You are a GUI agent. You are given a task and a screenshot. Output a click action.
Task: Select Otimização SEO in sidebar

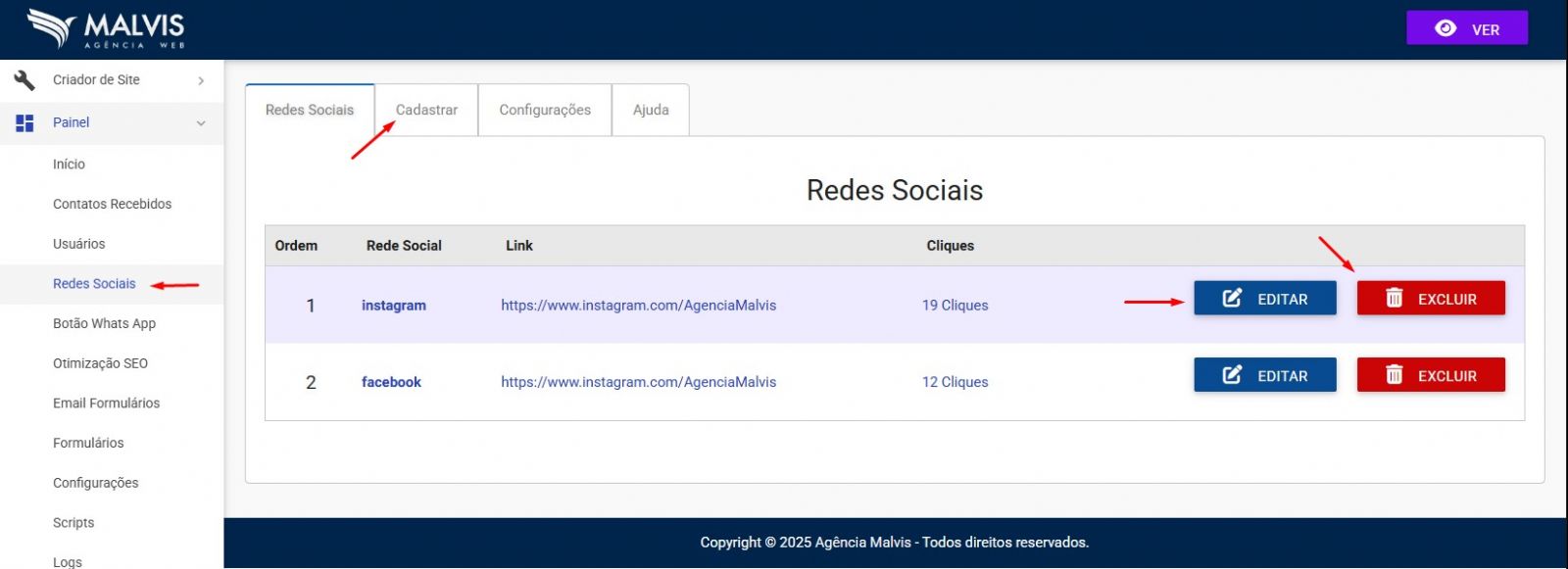(100, 363)
